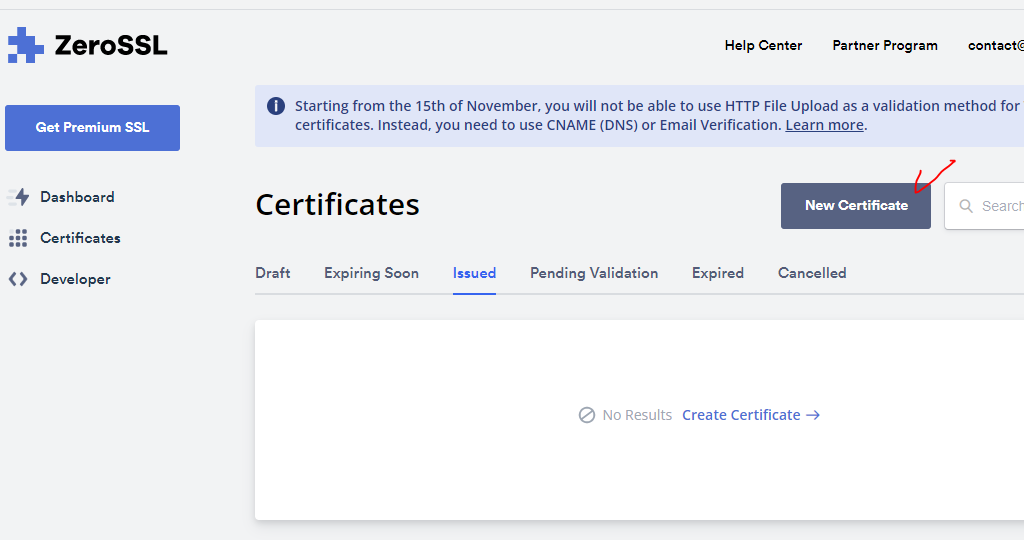Click the ZeroSSL wordmark text
This screenshot has height=540, width=1024.
(x=111, y=45)
